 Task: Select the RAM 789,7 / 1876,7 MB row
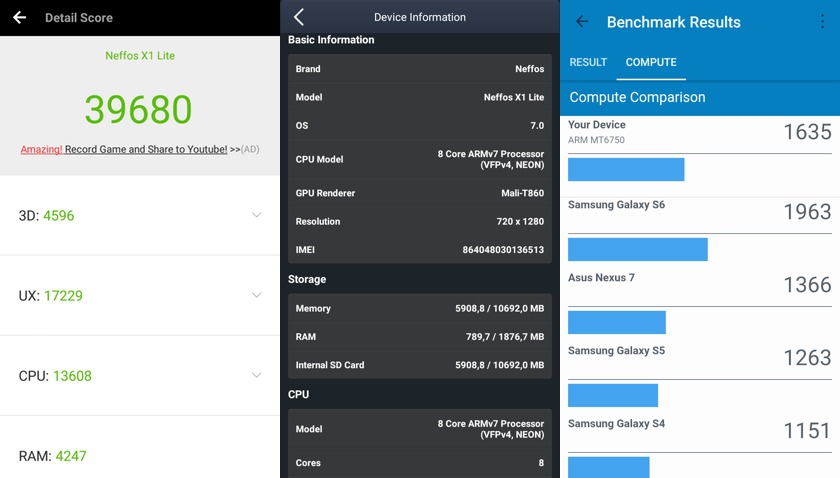coord(420,337)
